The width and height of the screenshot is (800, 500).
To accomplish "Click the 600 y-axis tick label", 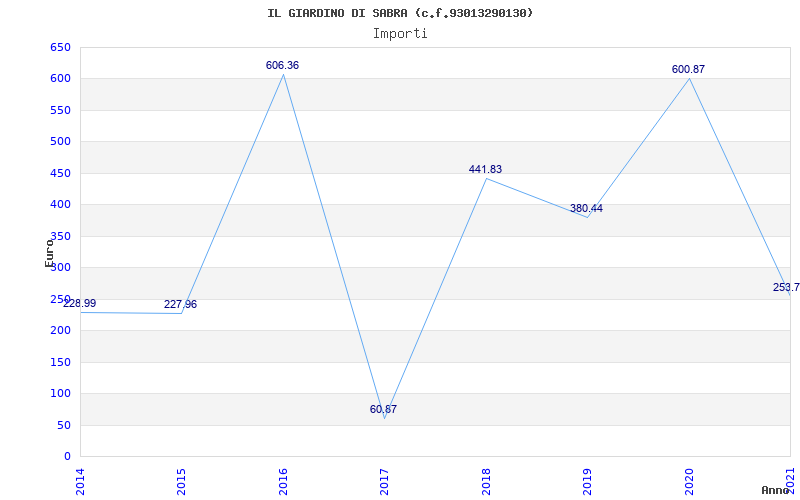I will coord(60,79).
